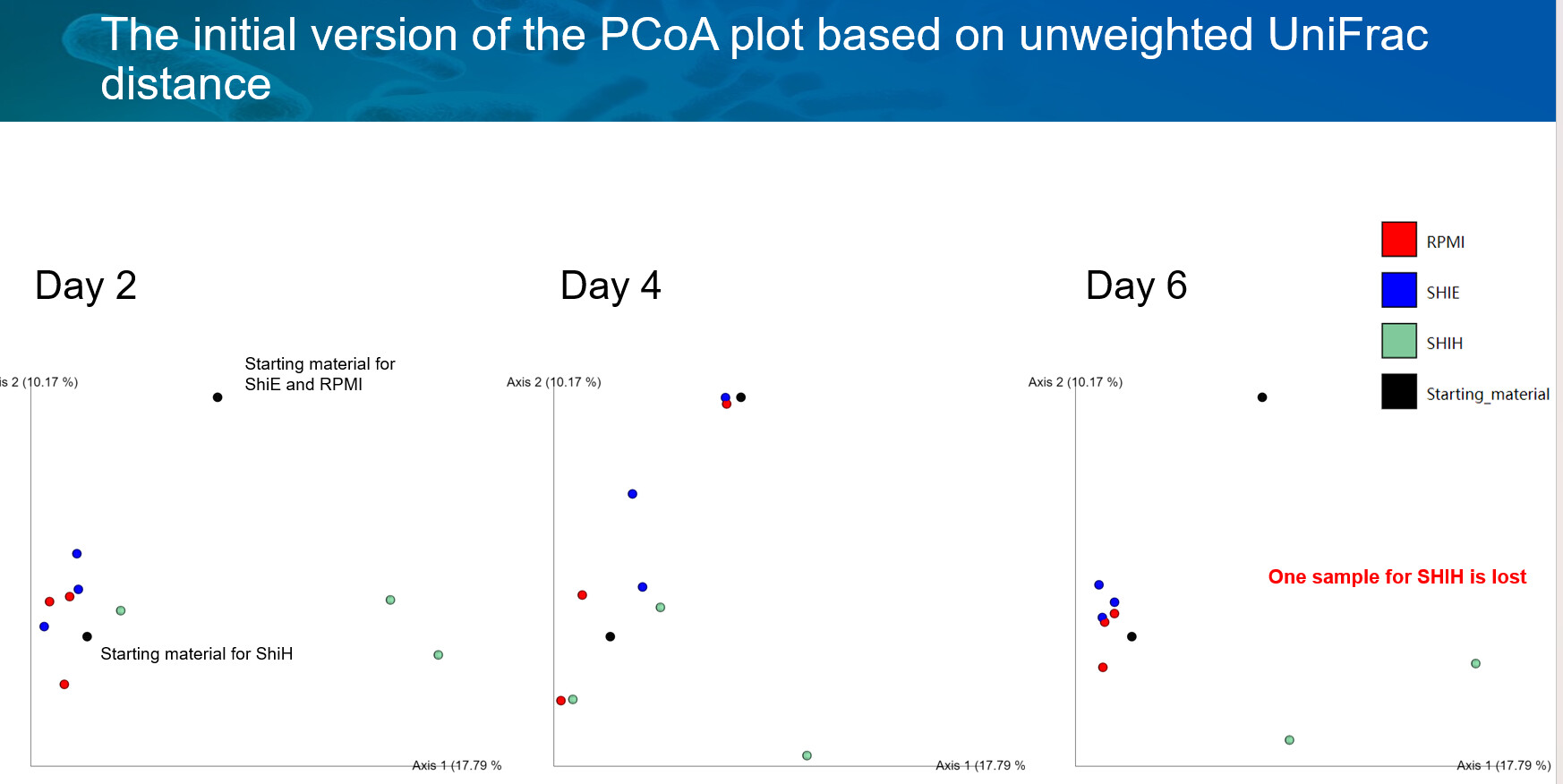Viewport: 1563px width, 784px height.
Task: Click "Starting material for ShiE and RPMI" annotation
Action: (x=320, y=374)
